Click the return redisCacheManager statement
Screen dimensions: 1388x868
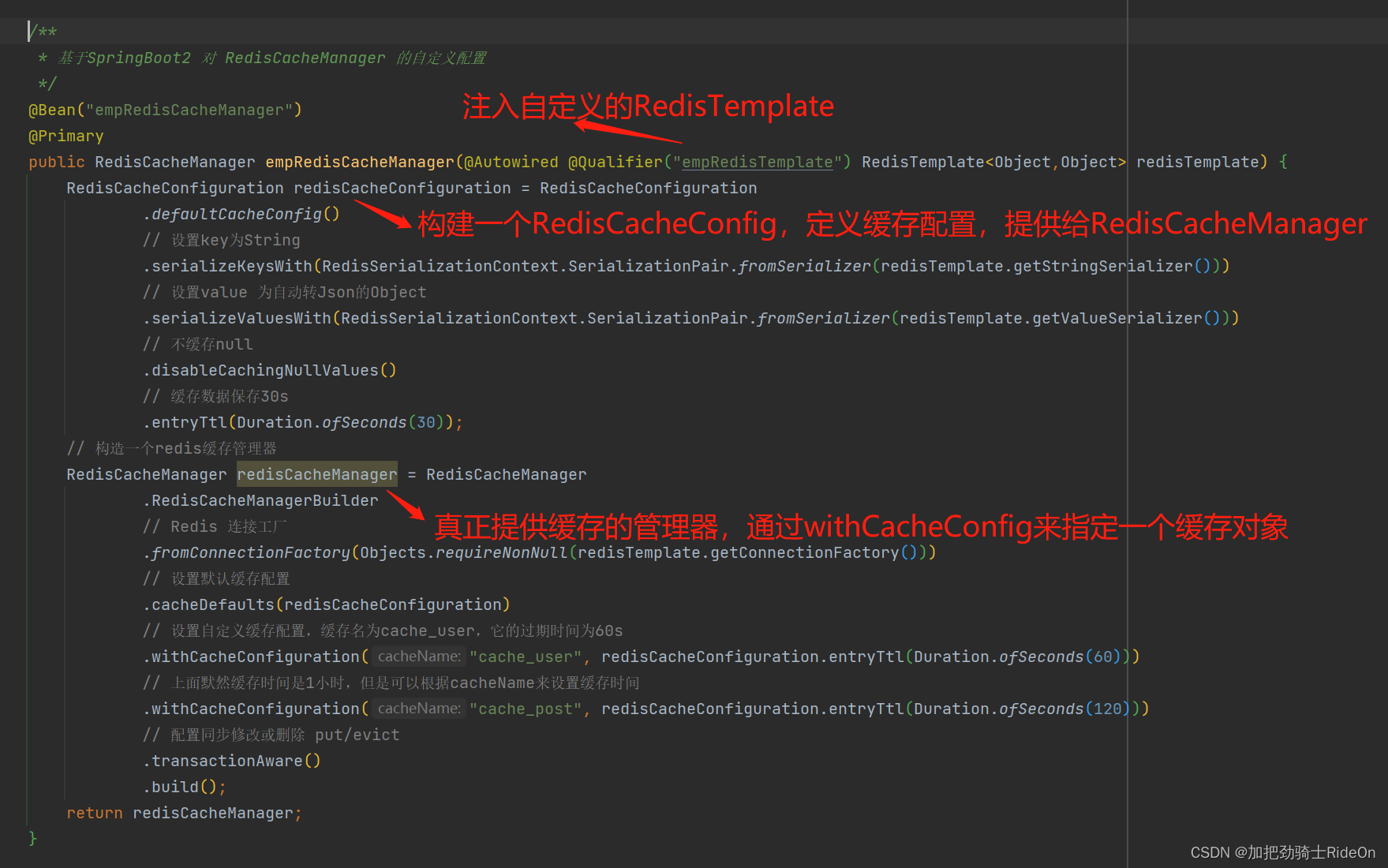tap(185, 813)
